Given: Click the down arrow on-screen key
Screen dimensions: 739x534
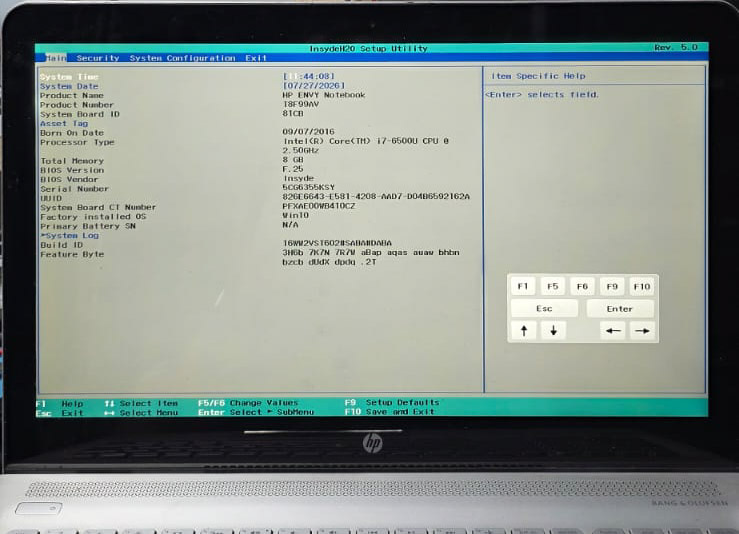Looking at the screenshot, I should tap(553, 330).
